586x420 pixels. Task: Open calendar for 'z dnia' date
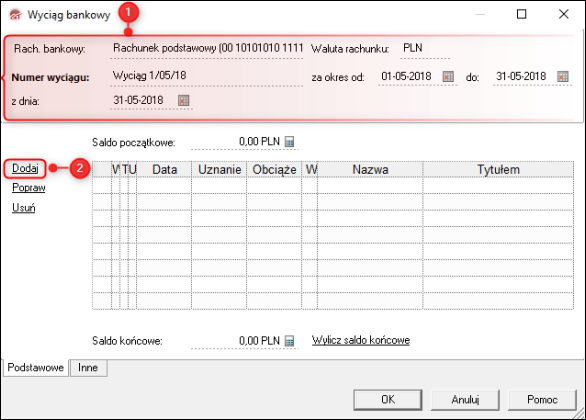pos(183,101)
